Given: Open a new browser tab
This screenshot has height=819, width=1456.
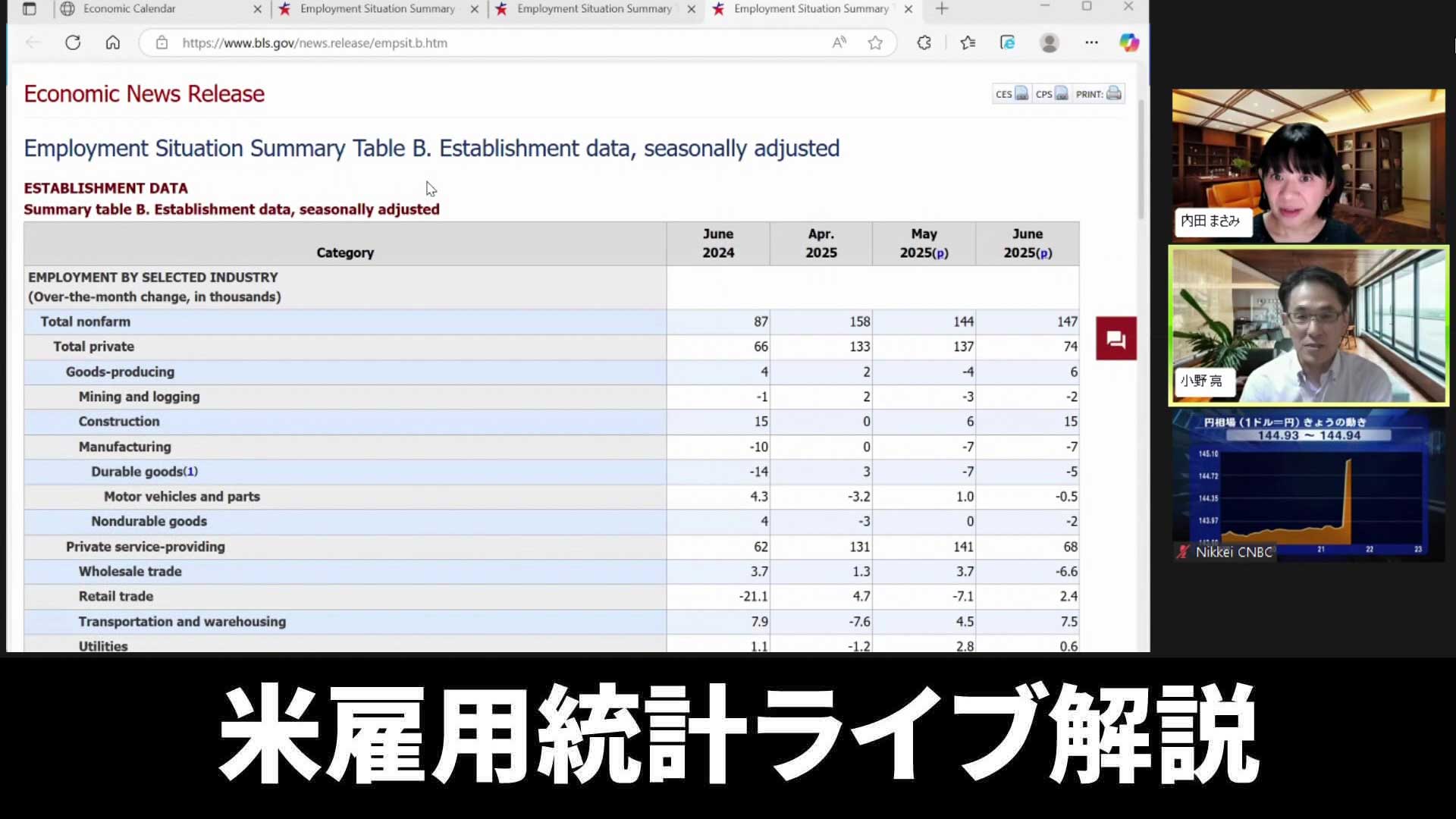Looking at the screenshot, I should 942,9.
